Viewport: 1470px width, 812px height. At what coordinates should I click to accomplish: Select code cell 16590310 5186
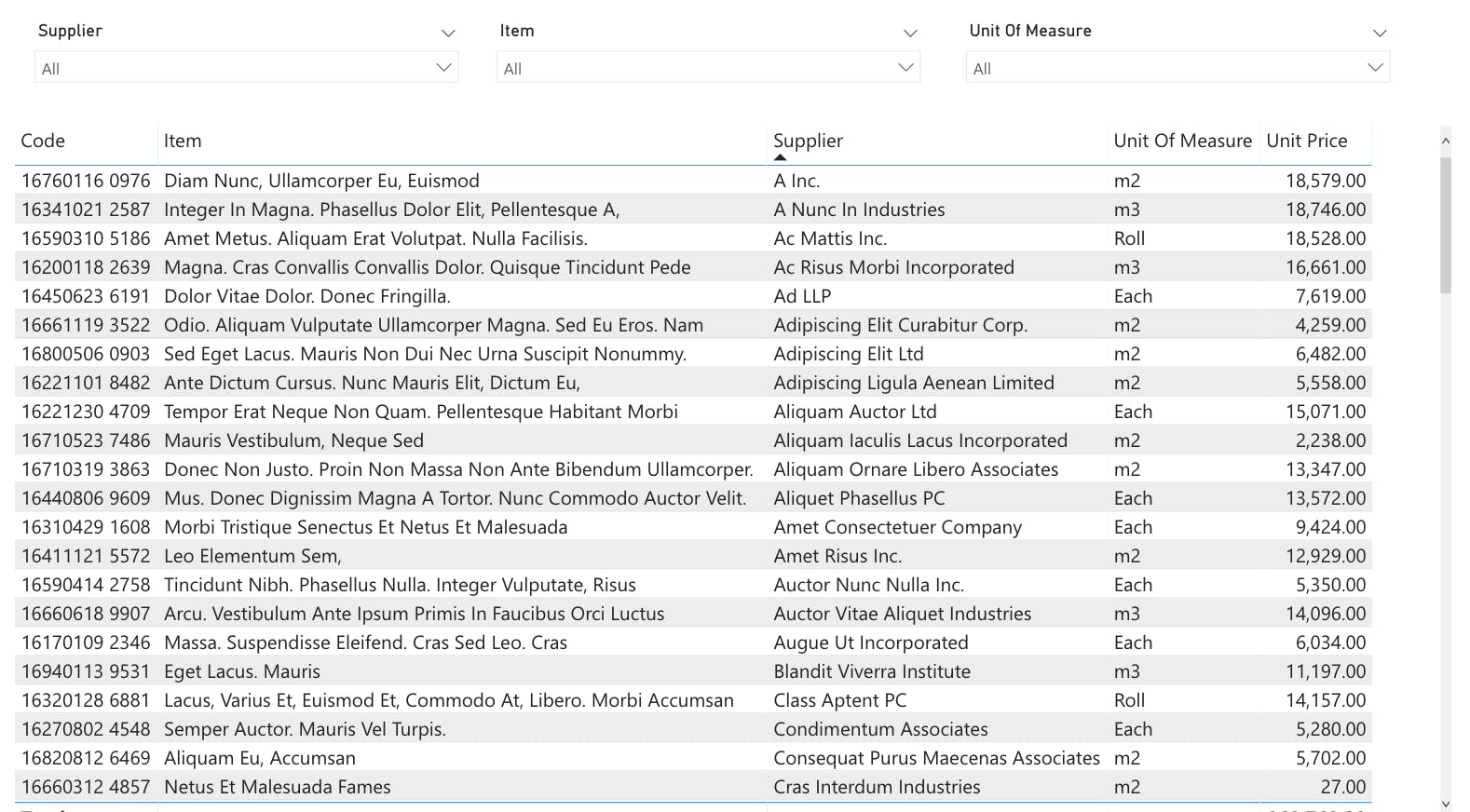click(x=86, y=238)
